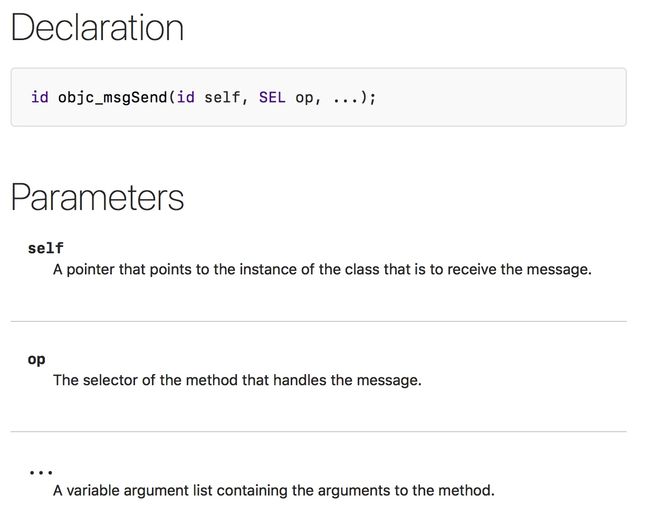
Task: Click the Parameters heading
Action: [x=97, y=198]
